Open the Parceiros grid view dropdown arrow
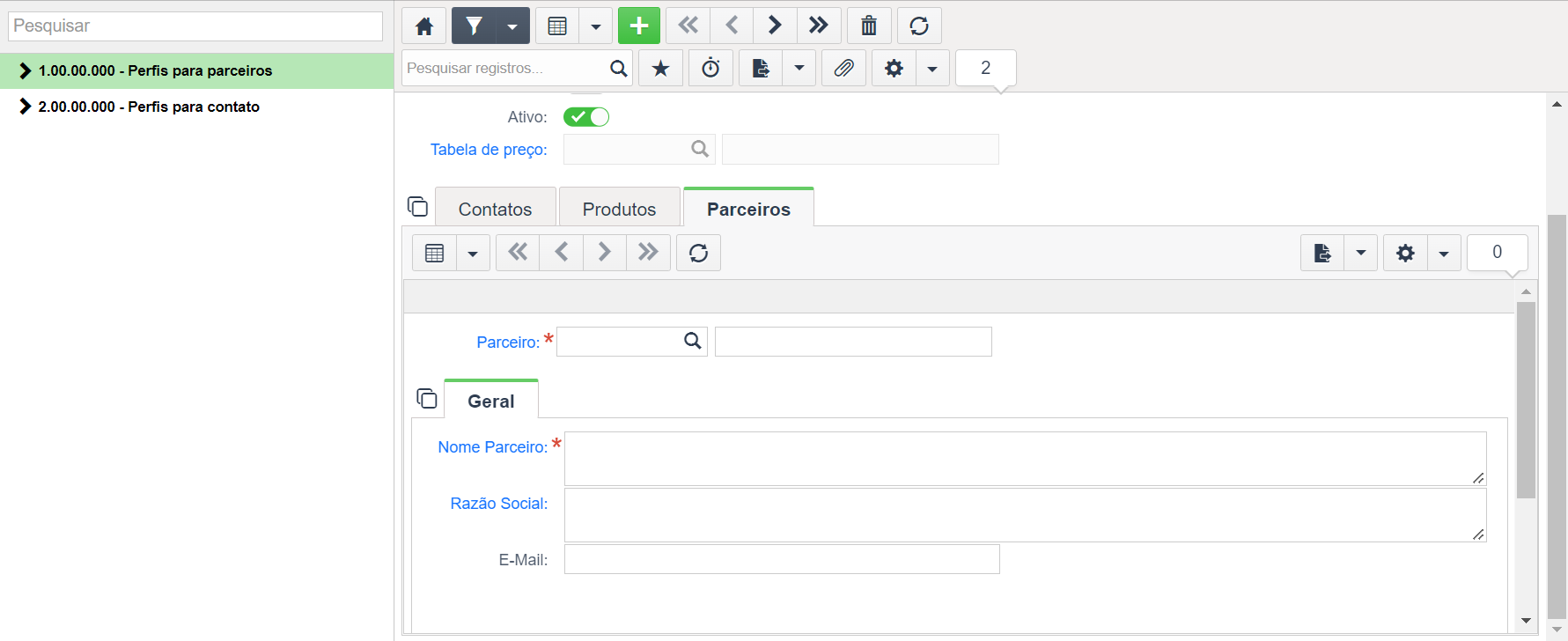This screenshot has width=1568, height=641. (x=473, y=253)
